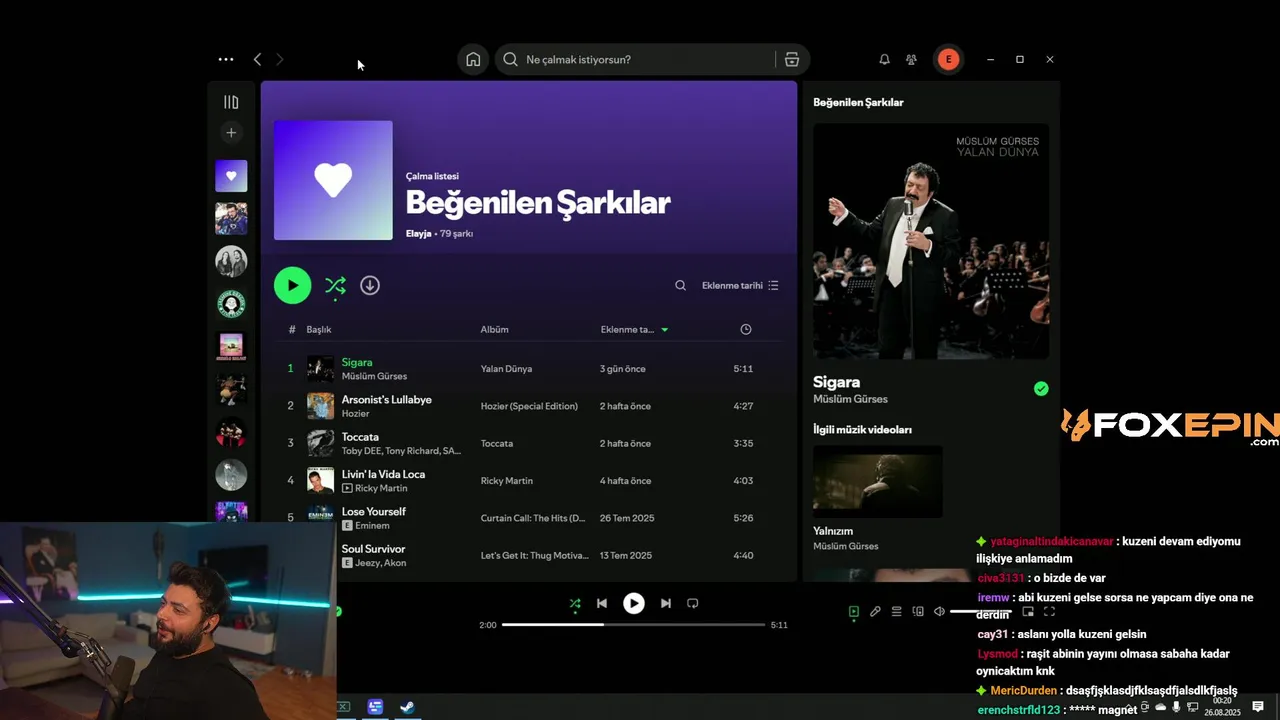This screenshot has height=720, width=1280.
Task: Click the play button in the player bar
Action: [634, 603]
